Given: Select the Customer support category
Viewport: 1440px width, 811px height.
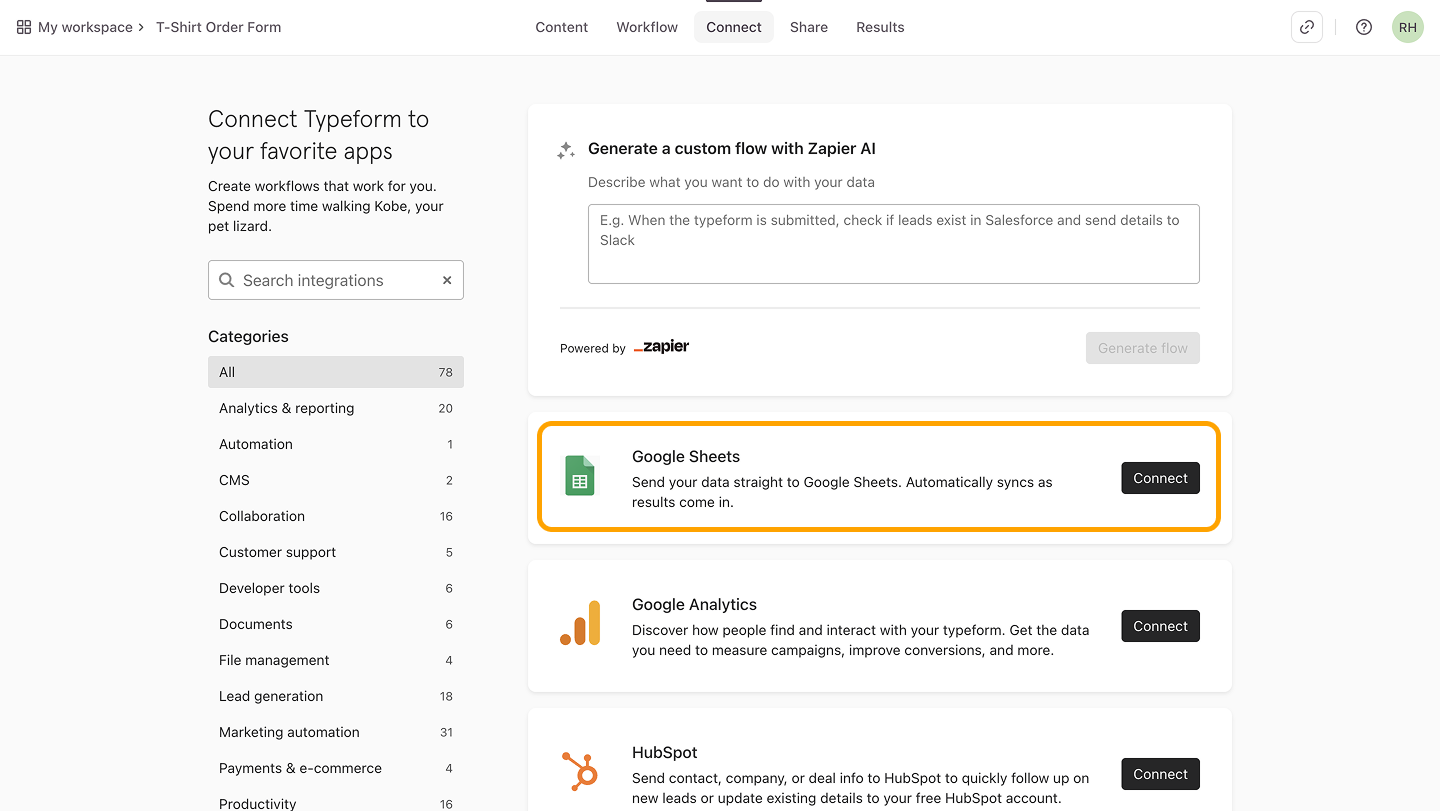Looking at the screenshot, I should (x=336, y=552).
